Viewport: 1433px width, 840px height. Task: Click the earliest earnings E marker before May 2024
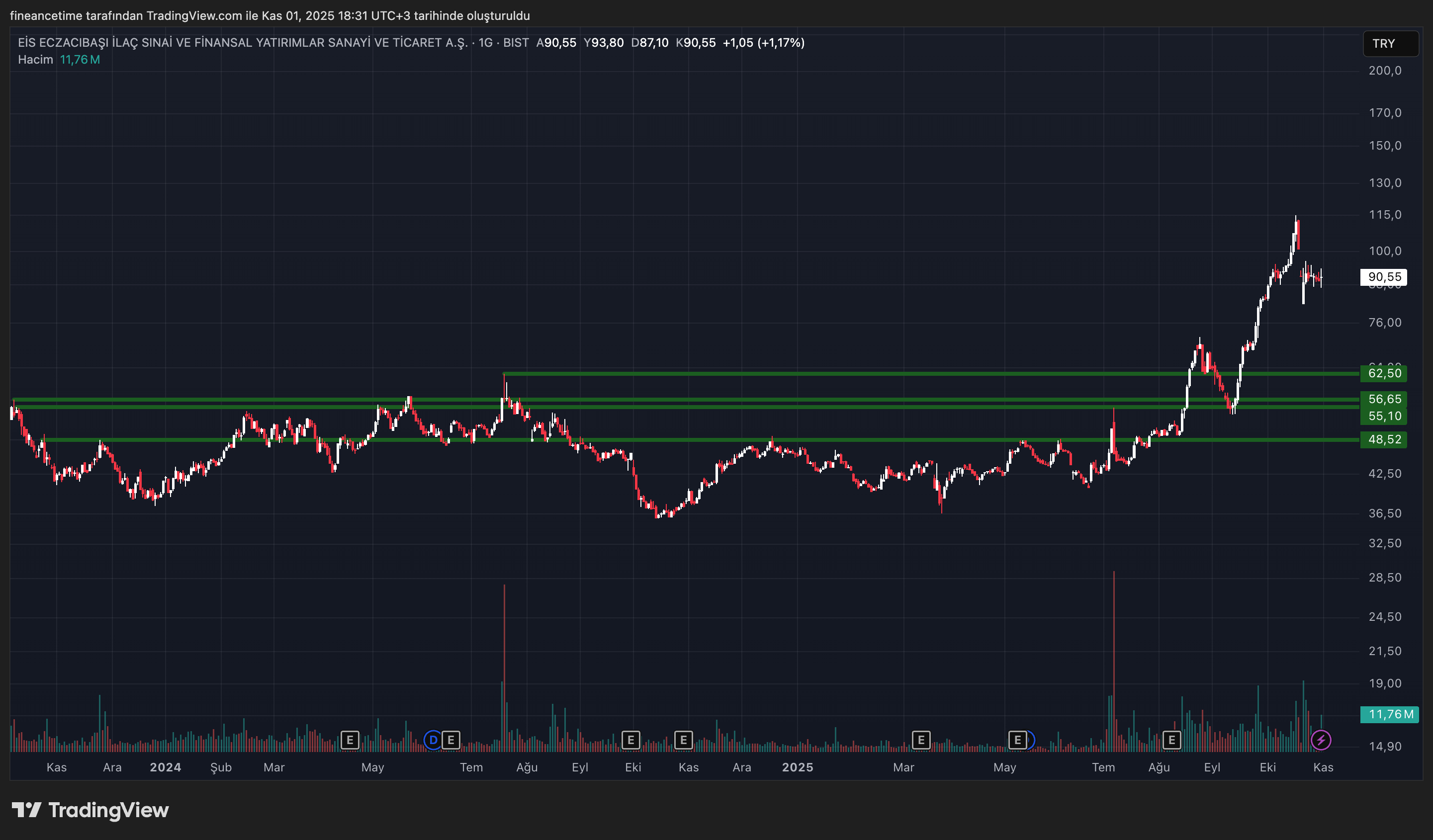pyautogui.click(x=350, y=740)
